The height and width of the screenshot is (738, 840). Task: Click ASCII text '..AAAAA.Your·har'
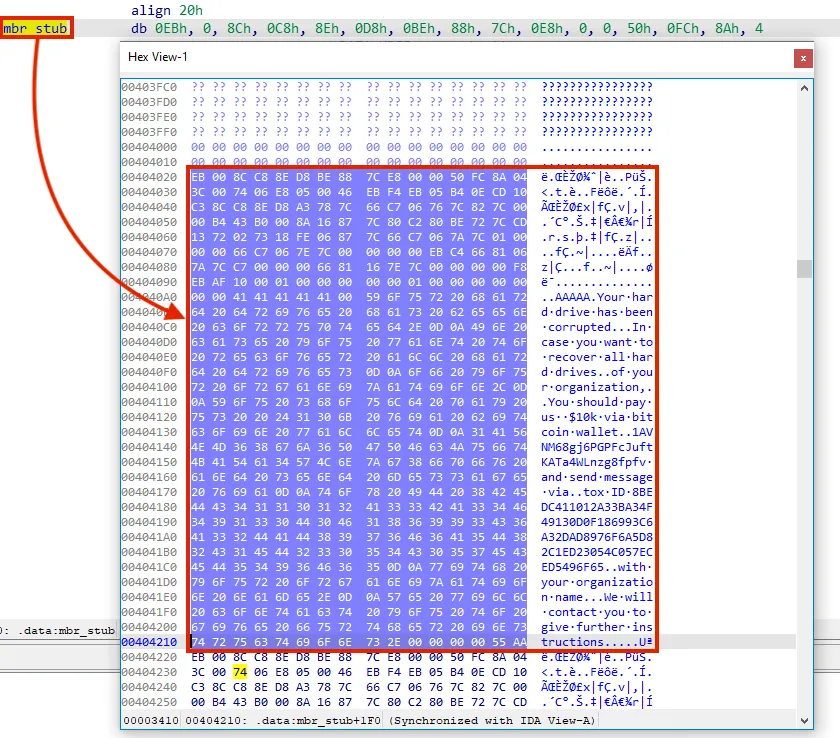597,297
